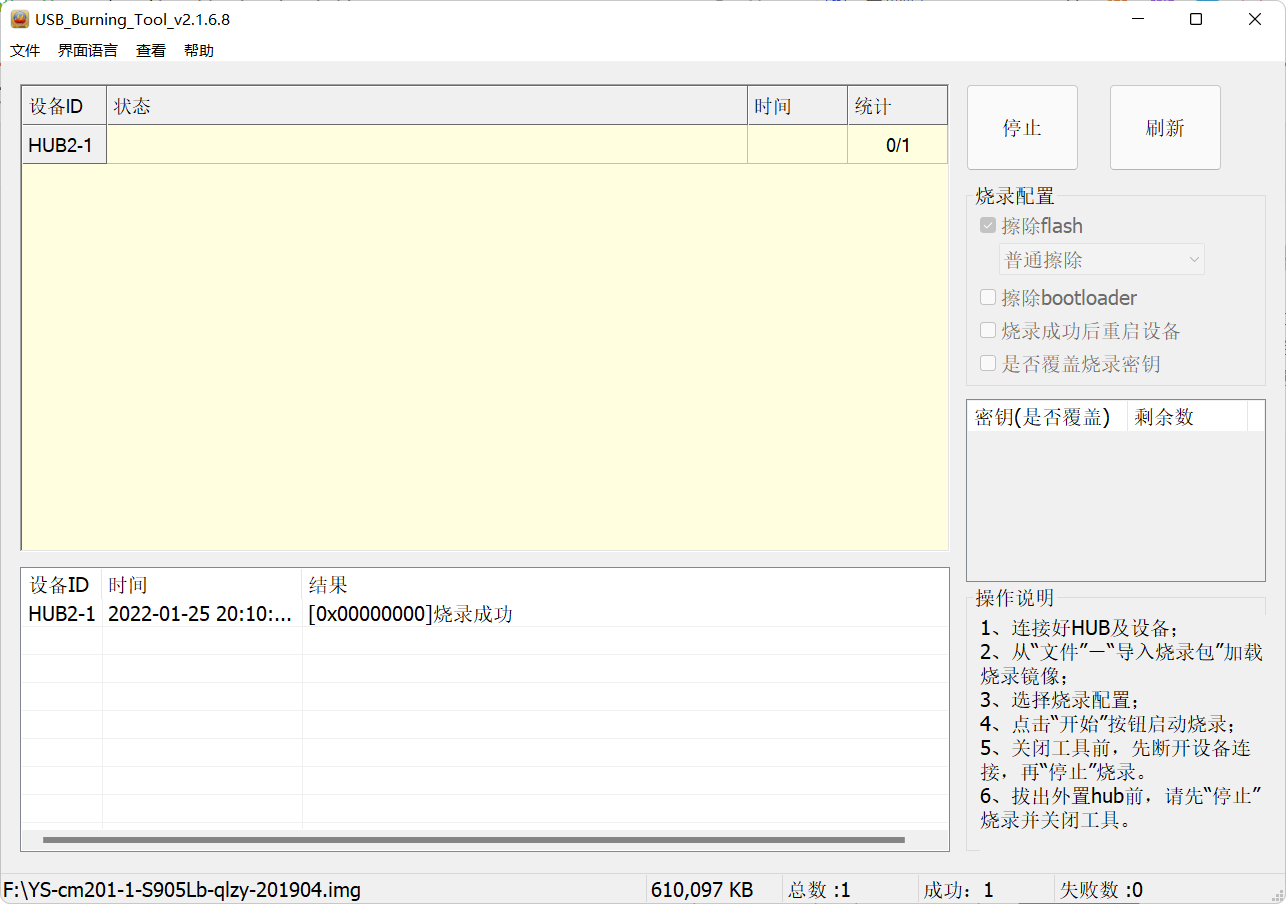The image size is (1286, 904).
Task: Click the 统计 column header
Action: 897,105
